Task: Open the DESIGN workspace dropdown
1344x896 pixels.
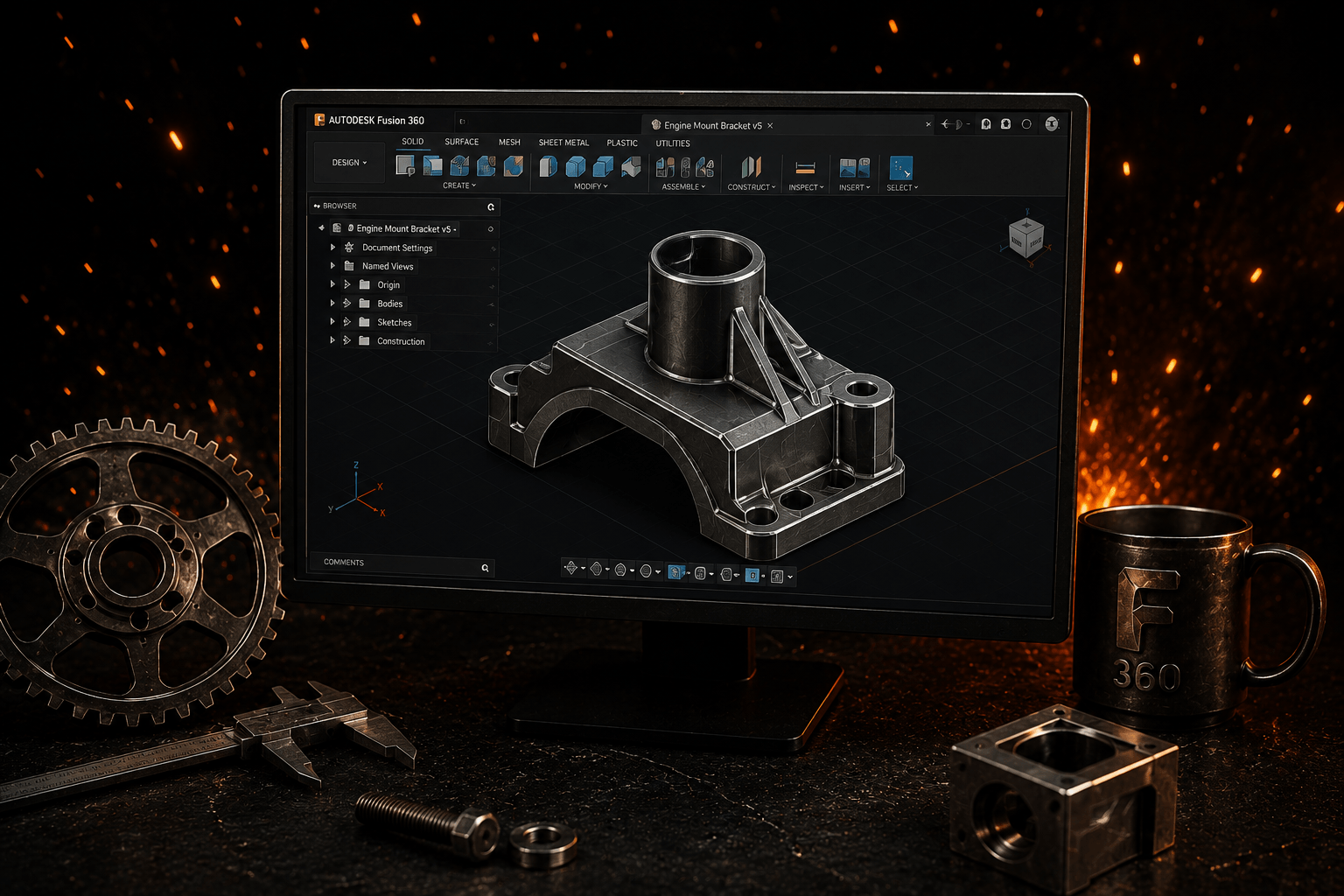Action: [349, 163]
